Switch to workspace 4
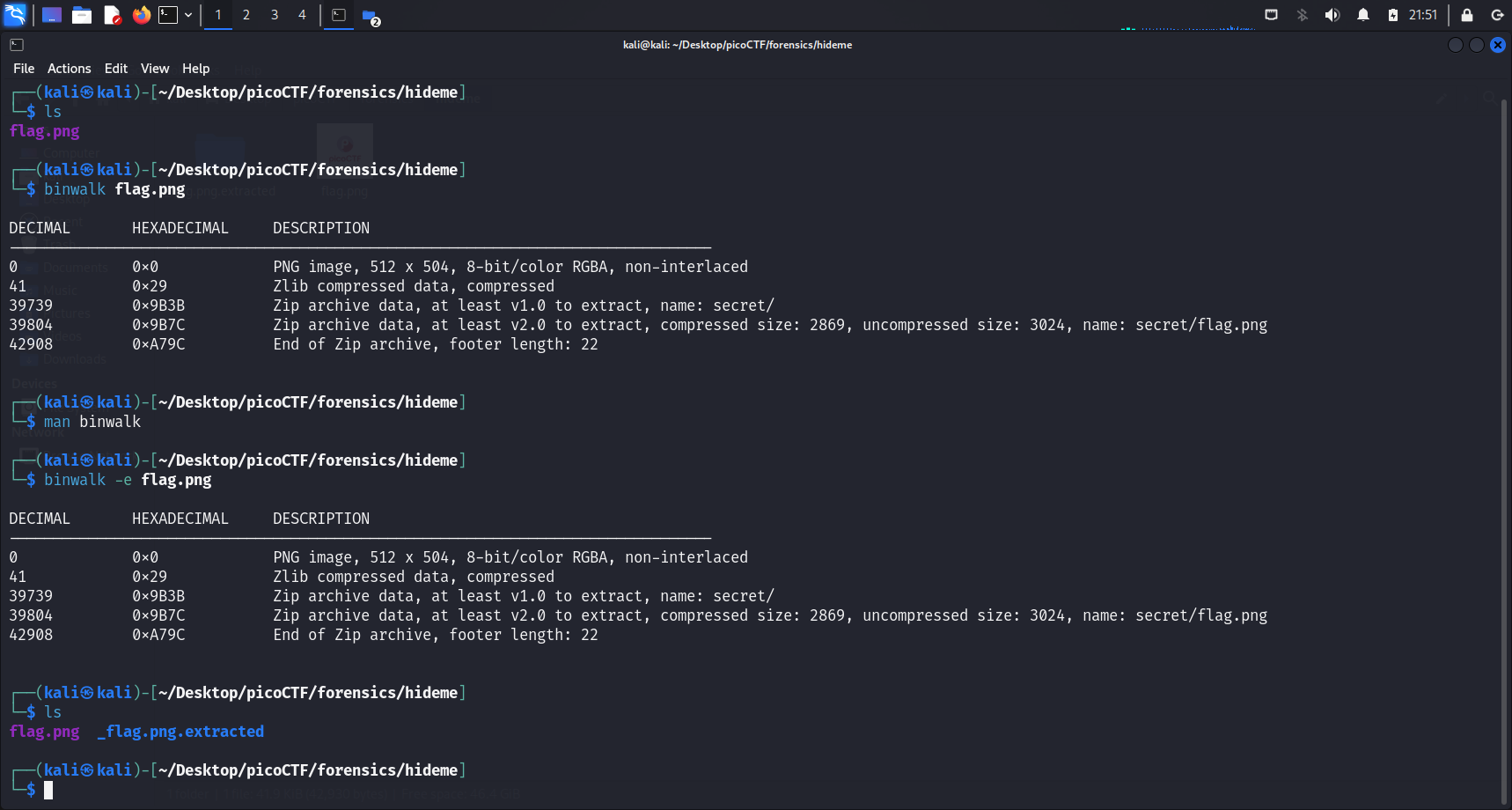 [302, 15]
